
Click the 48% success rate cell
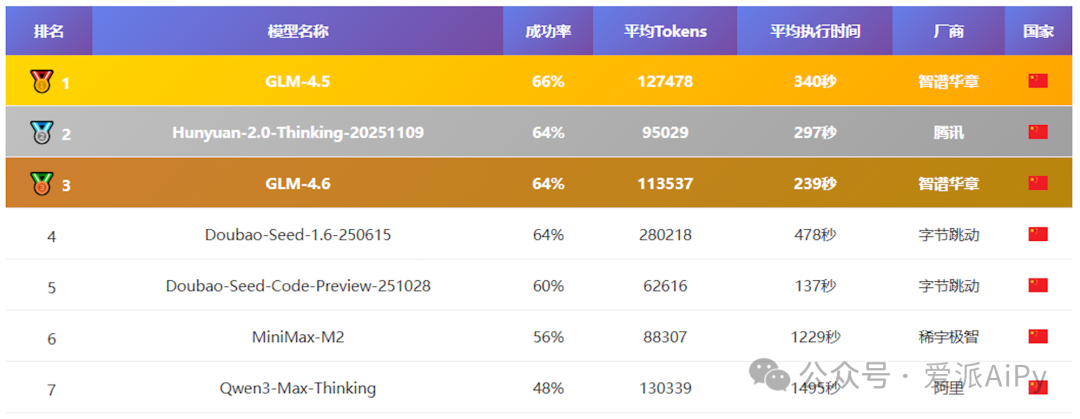coord(548,388)
